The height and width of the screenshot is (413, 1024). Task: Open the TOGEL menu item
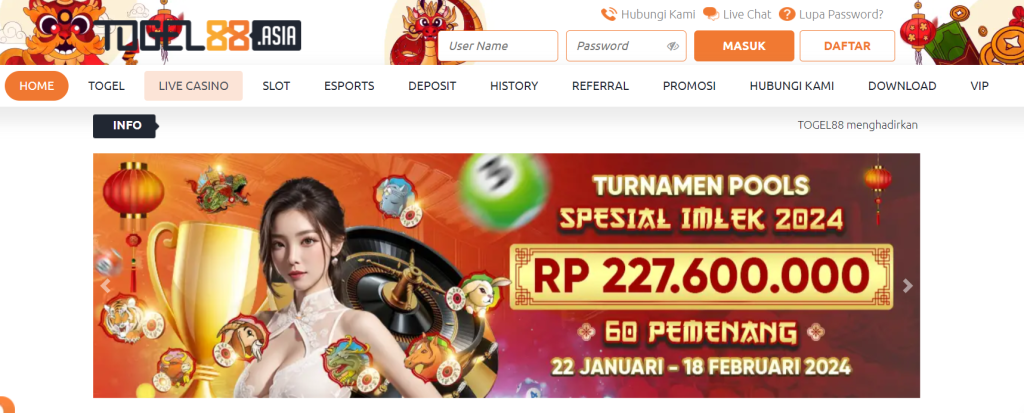click(x=106, y=86)
